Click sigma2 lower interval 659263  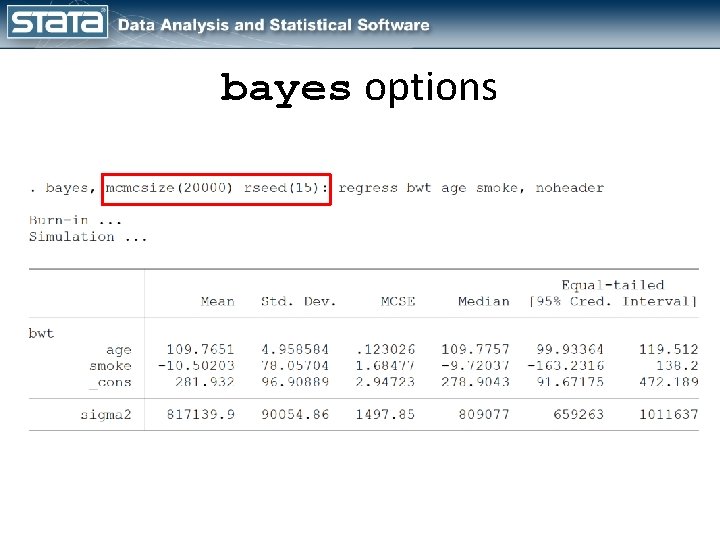[x=579, y=415]
